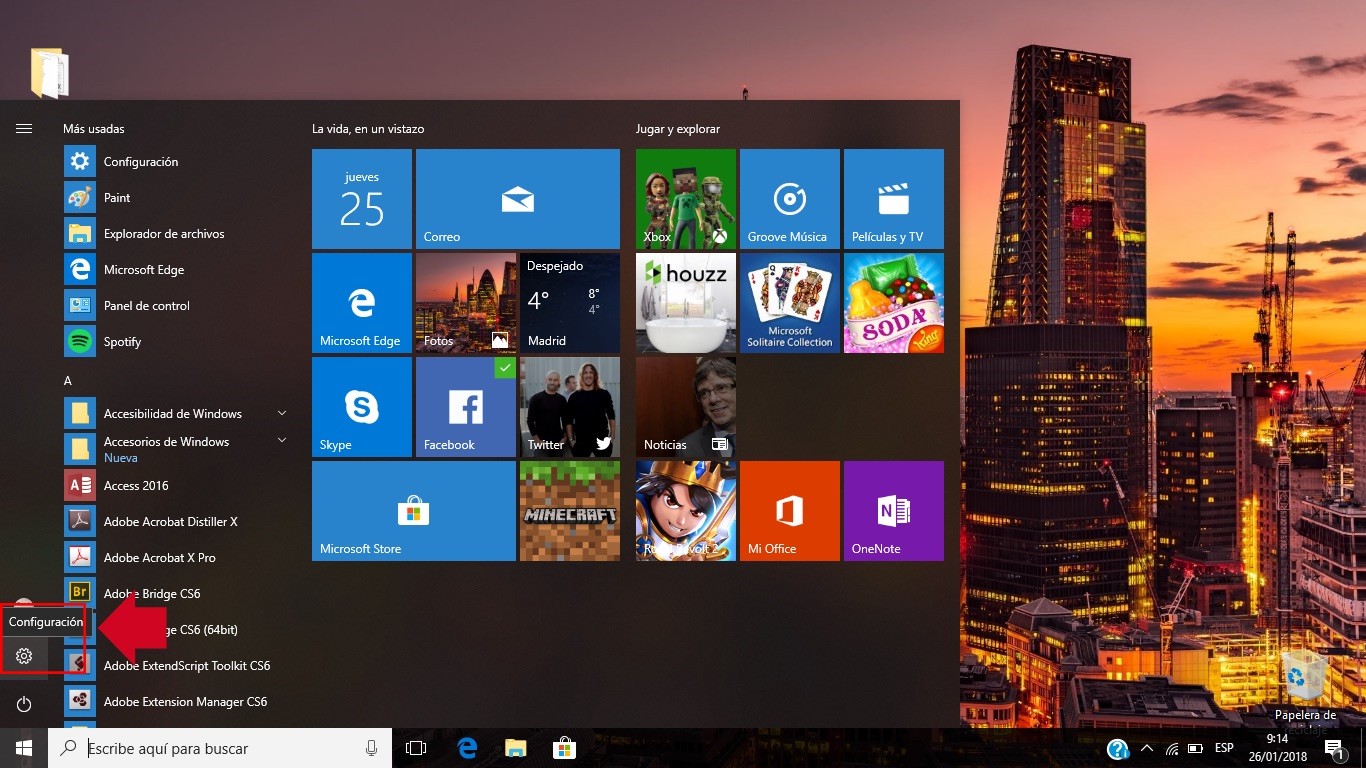Open the power options button
Viewport: 1366px width, 768px height.
pos(23,704)
